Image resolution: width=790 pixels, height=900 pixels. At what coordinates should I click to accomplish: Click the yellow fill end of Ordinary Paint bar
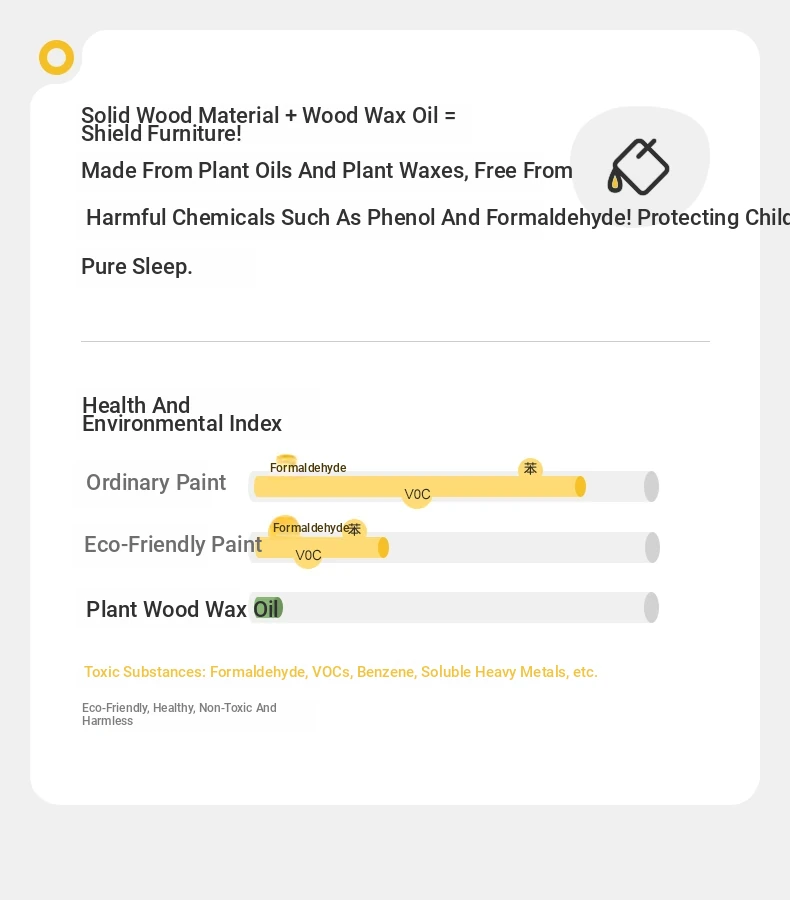coord(580,486)
